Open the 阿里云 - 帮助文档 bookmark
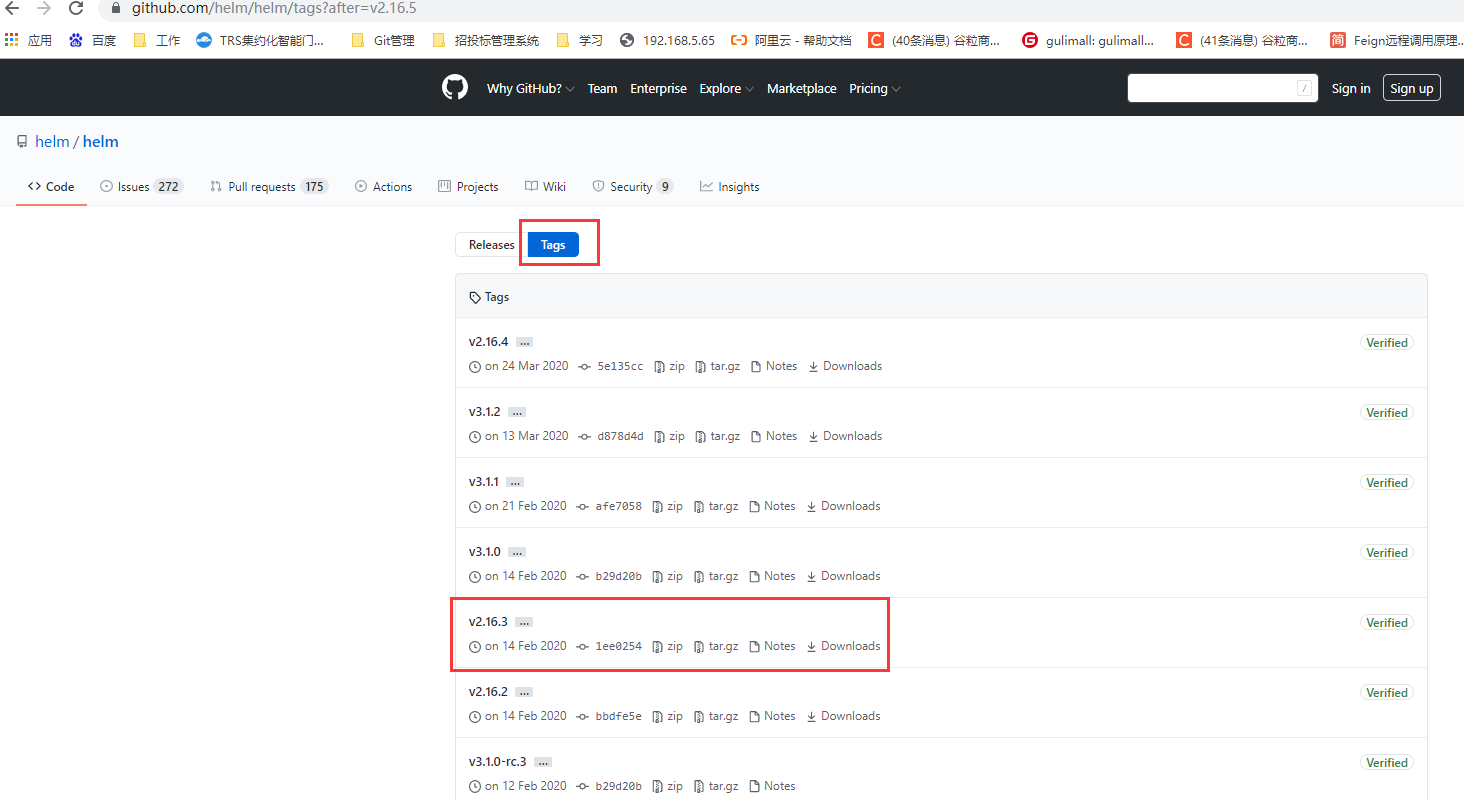 click(x=792, y=41)
